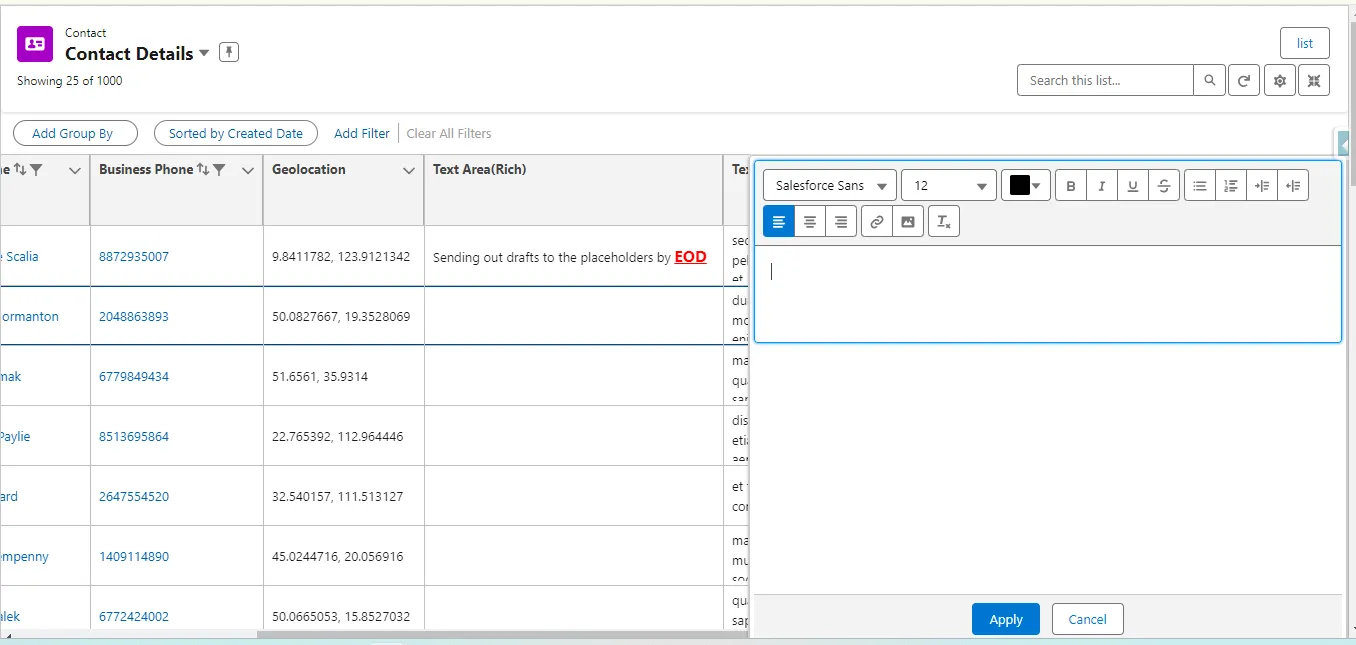
Task: Insert an image into the text area
Action: coord(908,221)
